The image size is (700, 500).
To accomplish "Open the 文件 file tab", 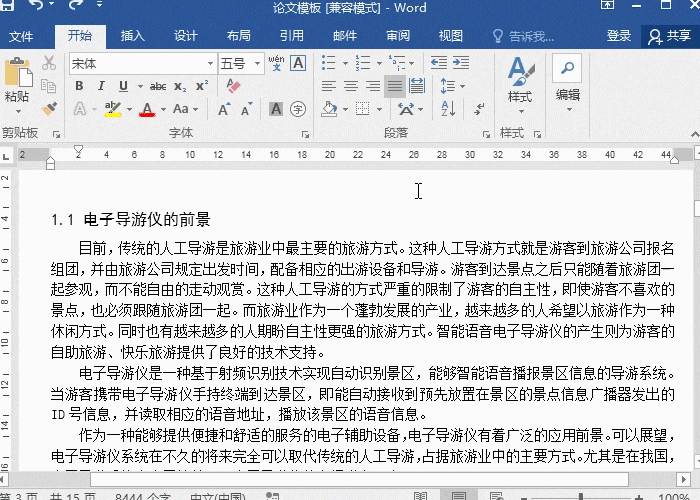I will coord(21,36).
